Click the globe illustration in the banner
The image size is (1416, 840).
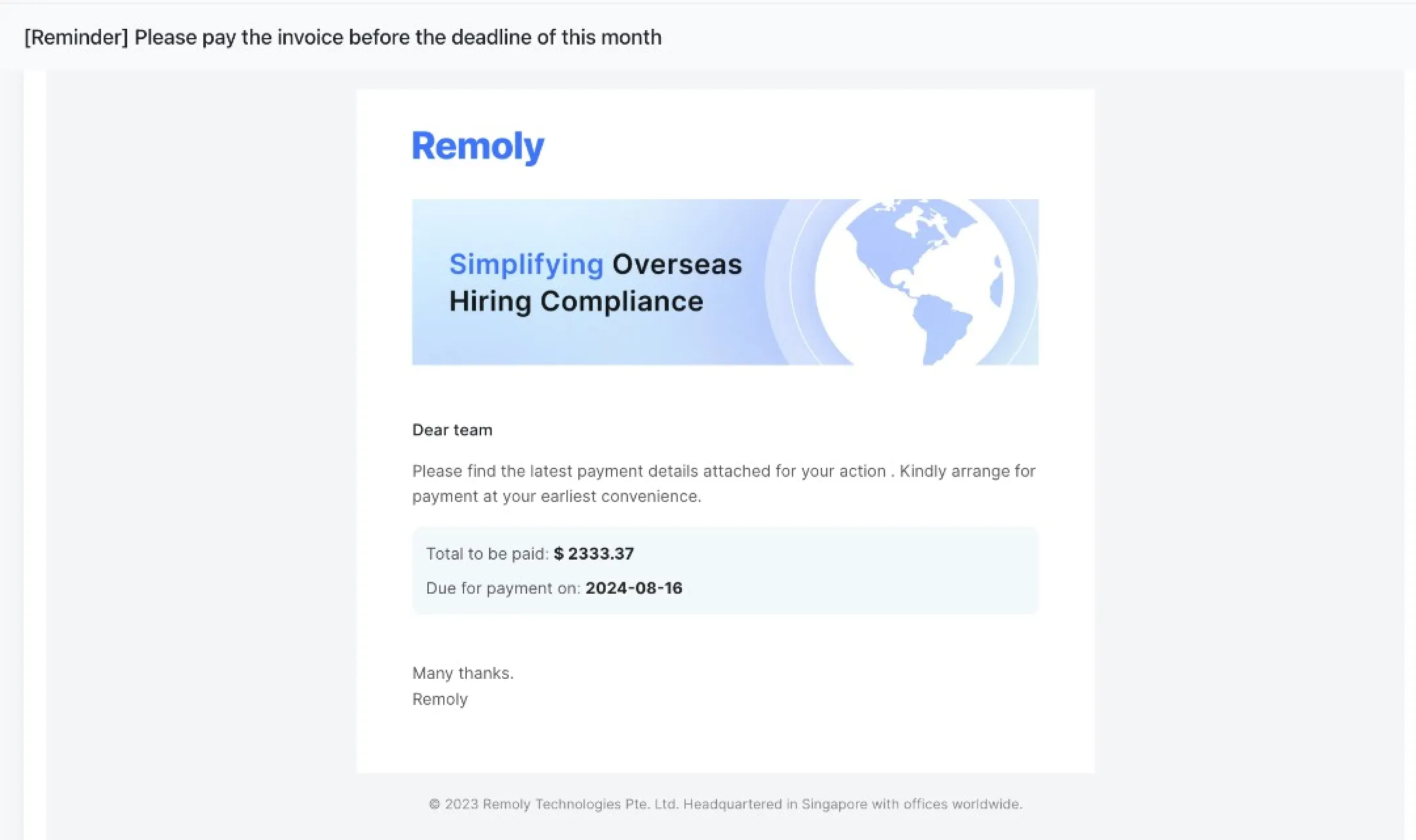point(914,282)
